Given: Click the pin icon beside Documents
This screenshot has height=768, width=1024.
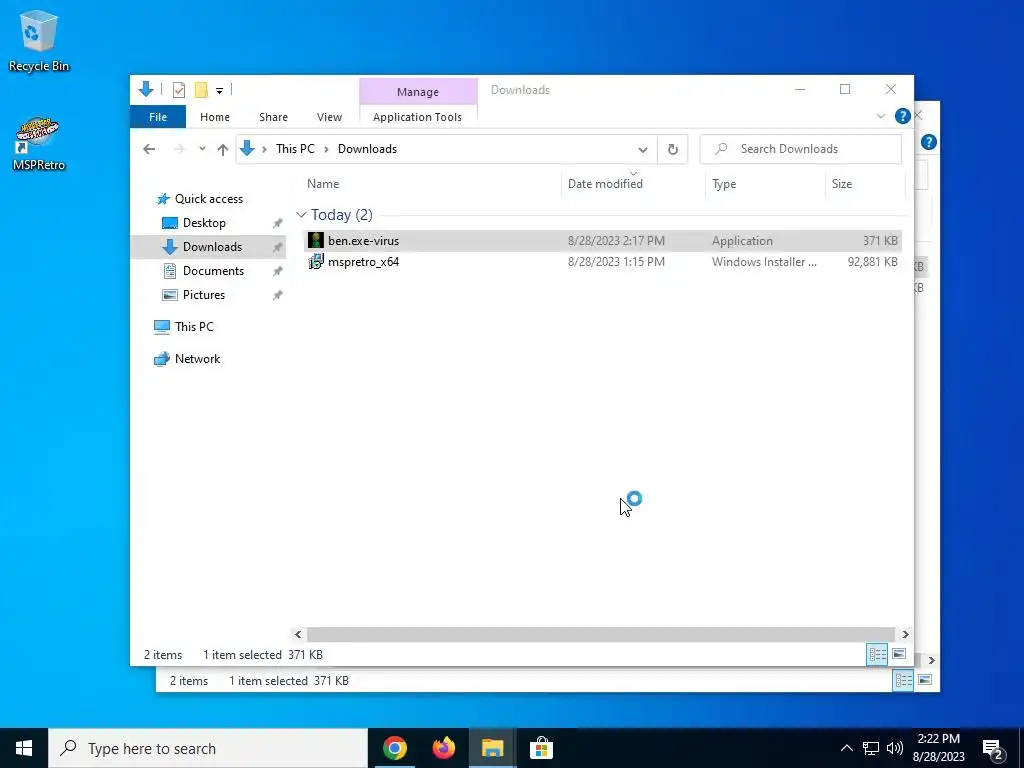Looking at the screenshot, I should 278,271.
